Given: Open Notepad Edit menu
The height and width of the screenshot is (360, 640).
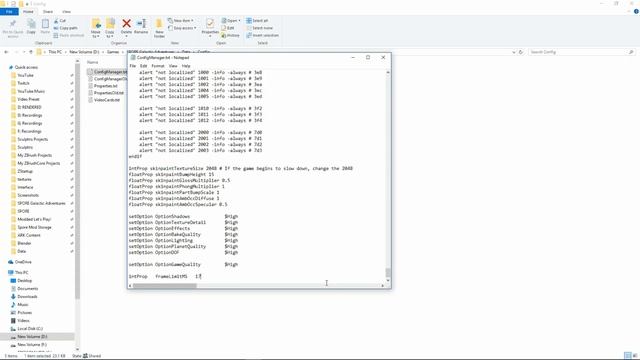Looking at the screenshot, I should coord(143,66).
